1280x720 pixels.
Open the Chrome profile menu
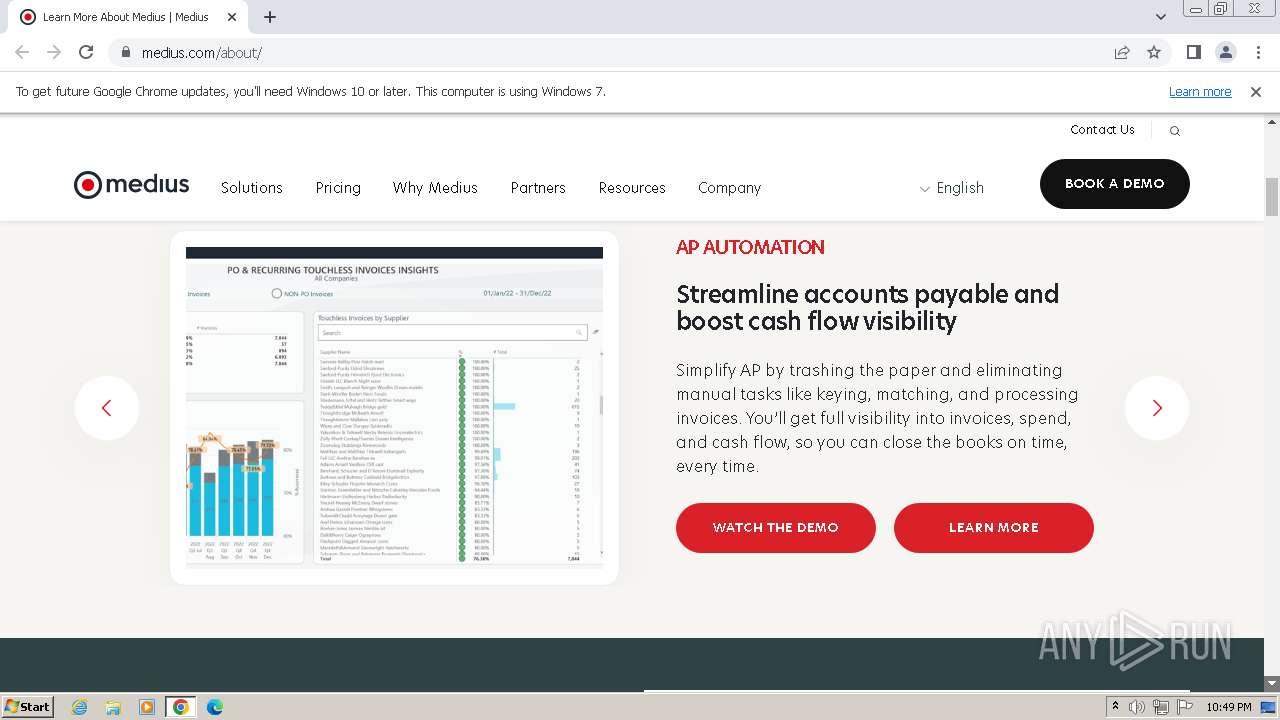tap(1226, 52)
